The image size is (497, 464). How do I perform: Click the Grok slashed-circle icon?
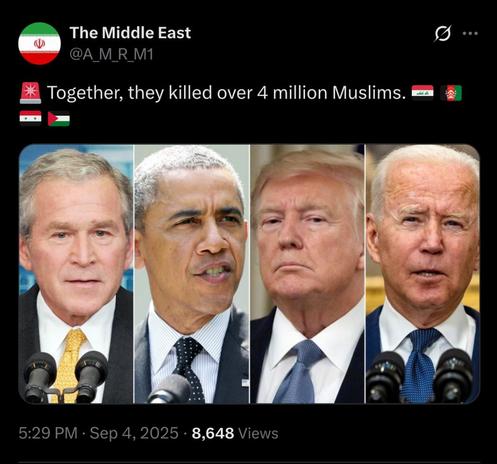443,33
